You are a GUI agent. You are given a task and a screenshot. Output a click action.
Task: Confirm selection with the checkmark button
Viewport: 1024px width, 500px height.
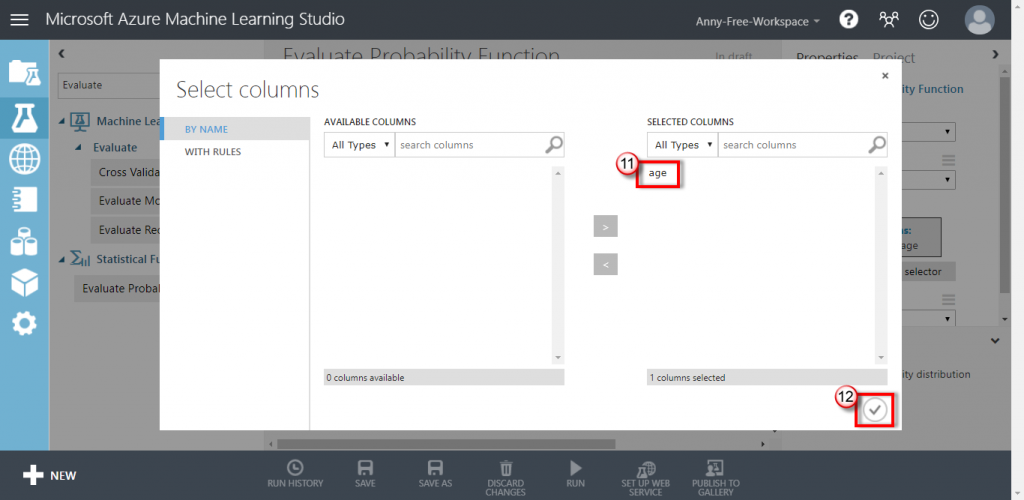tap(875, 410)
